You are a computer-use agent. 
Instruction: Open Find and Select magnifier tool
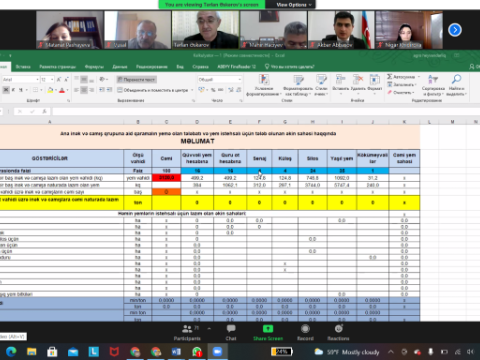pyautogui.click(x=456, y=85)
